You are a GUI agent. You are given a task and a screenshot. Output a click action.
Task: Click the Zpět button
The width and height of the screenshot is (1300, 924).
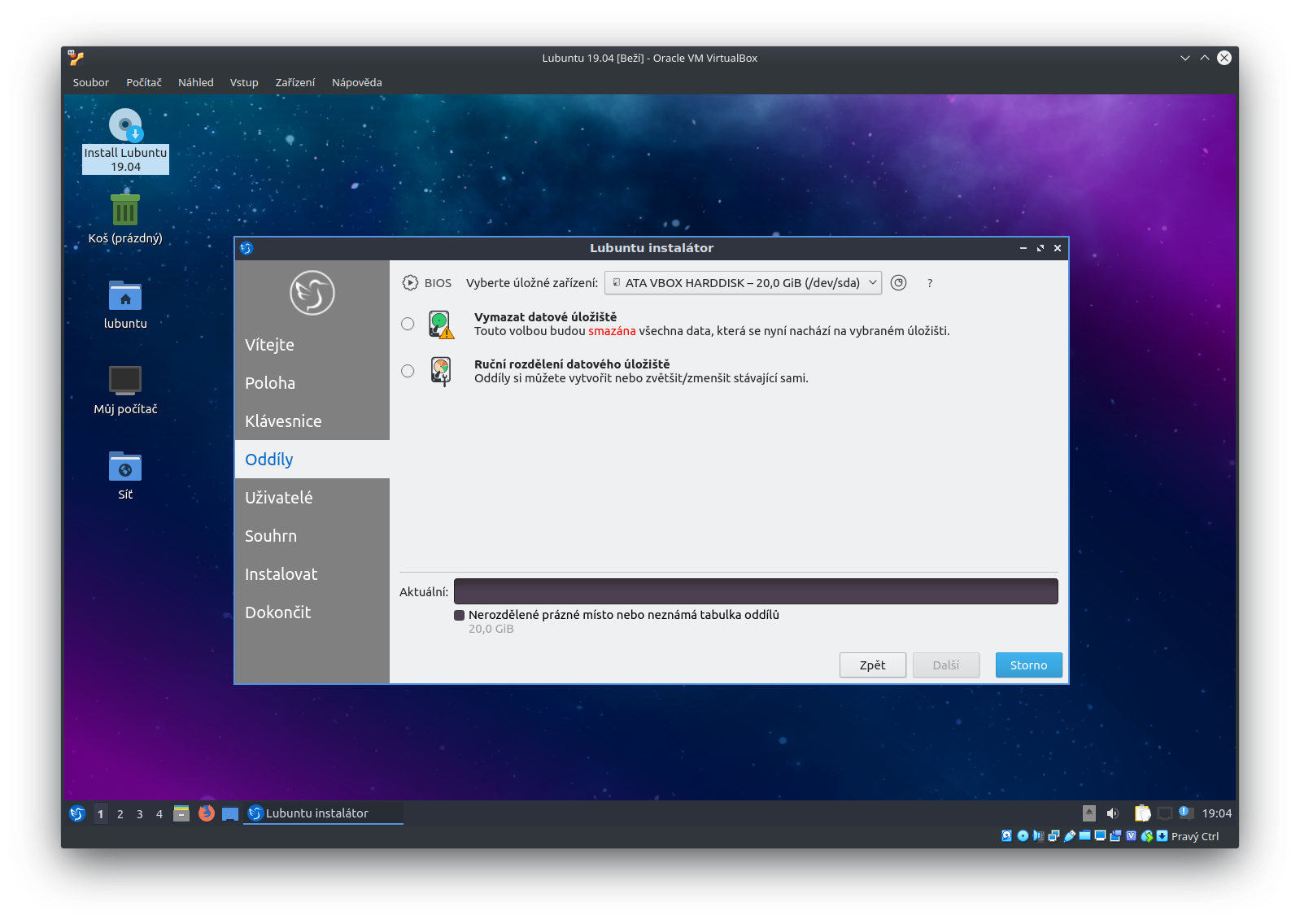(x=873, y=665)
